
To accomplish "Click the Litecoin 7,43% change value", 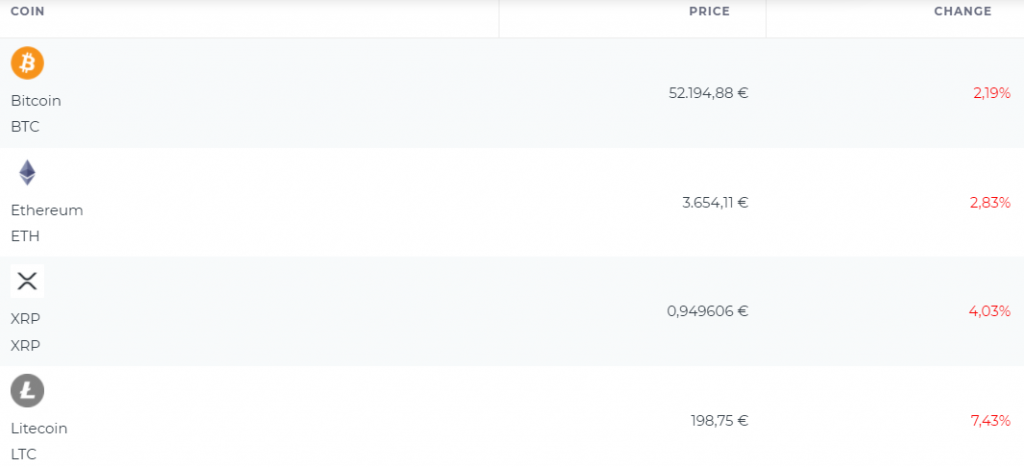I will (x=991, y=421).
